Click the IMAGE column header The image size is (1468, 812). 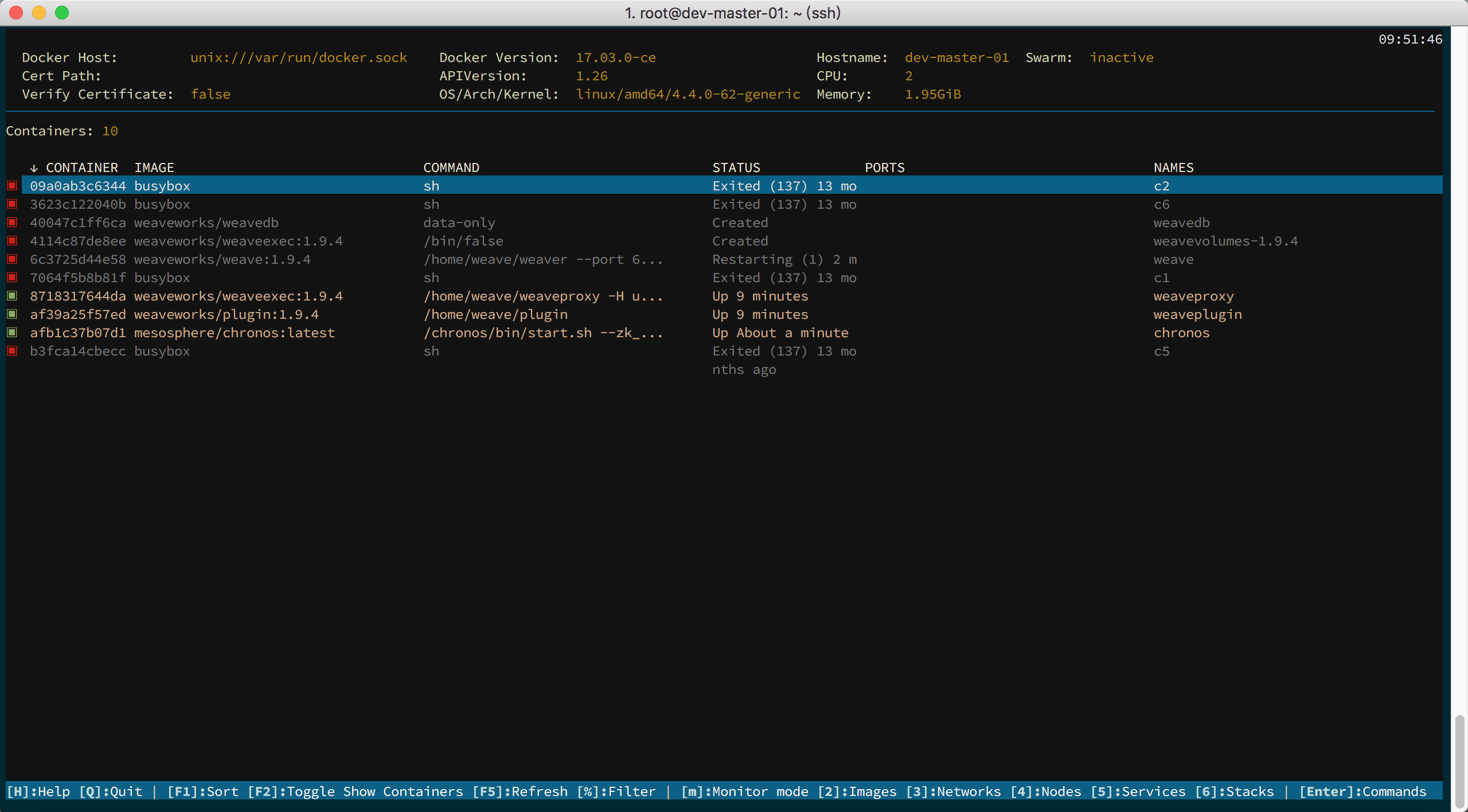(x=154, y=167)
